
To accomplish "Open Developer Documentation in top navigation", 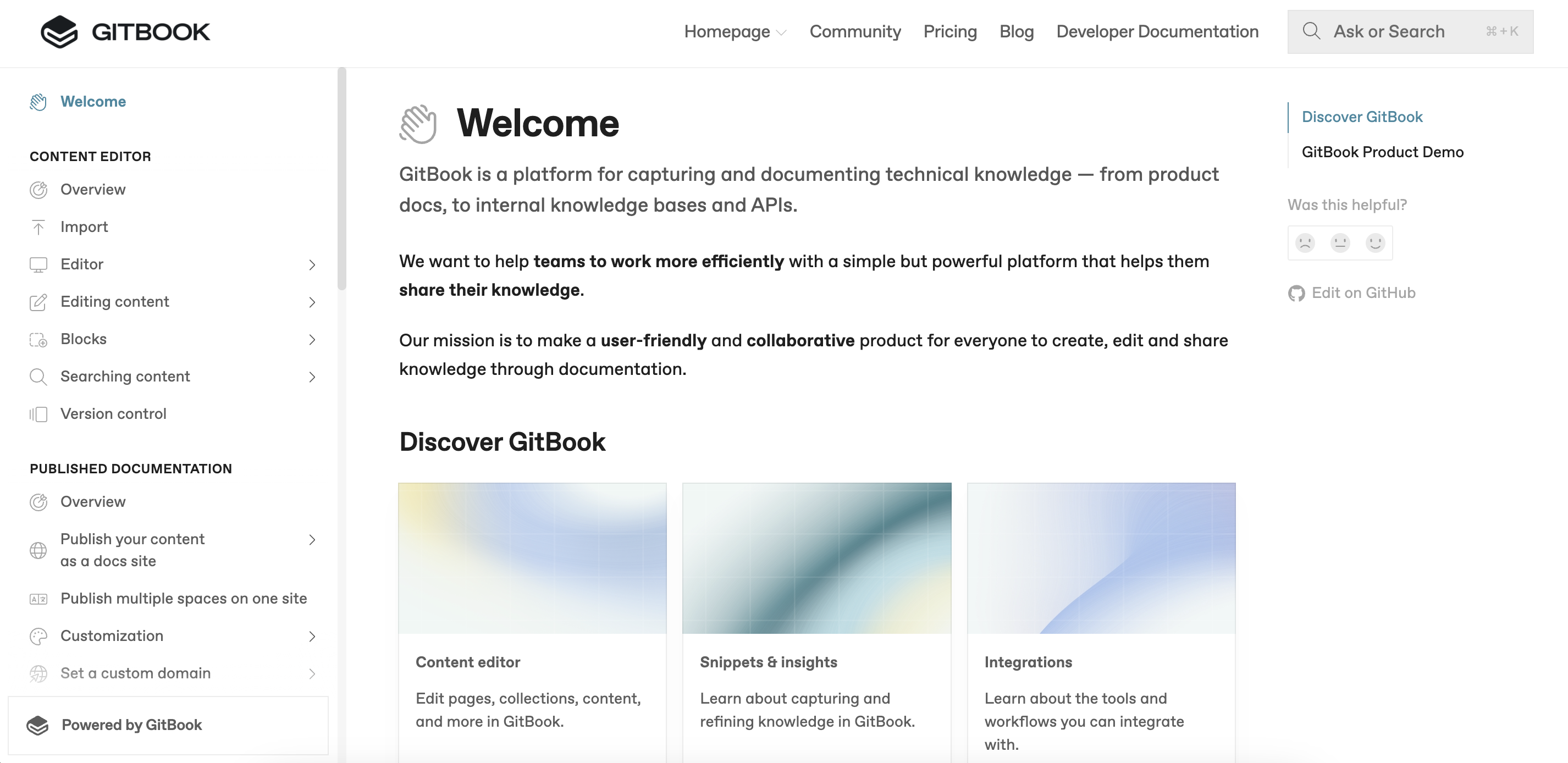I will point(1157,31).
